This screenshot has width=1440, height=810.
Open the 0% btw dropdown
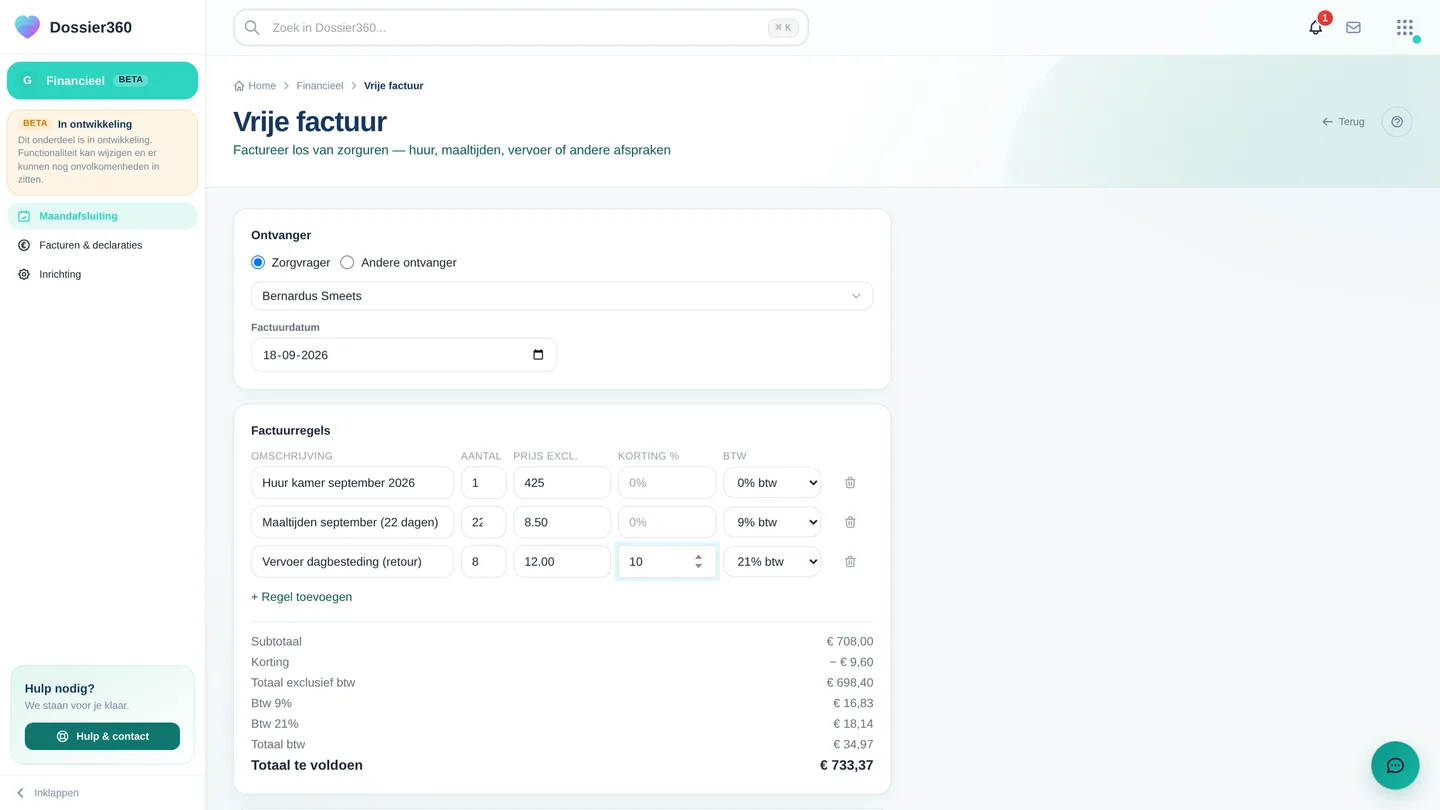(x=772, y=483)
